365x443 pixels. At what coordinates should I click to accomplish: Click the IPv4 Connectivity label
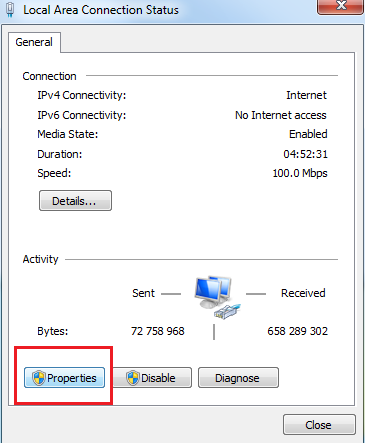[x=82, y=95]
